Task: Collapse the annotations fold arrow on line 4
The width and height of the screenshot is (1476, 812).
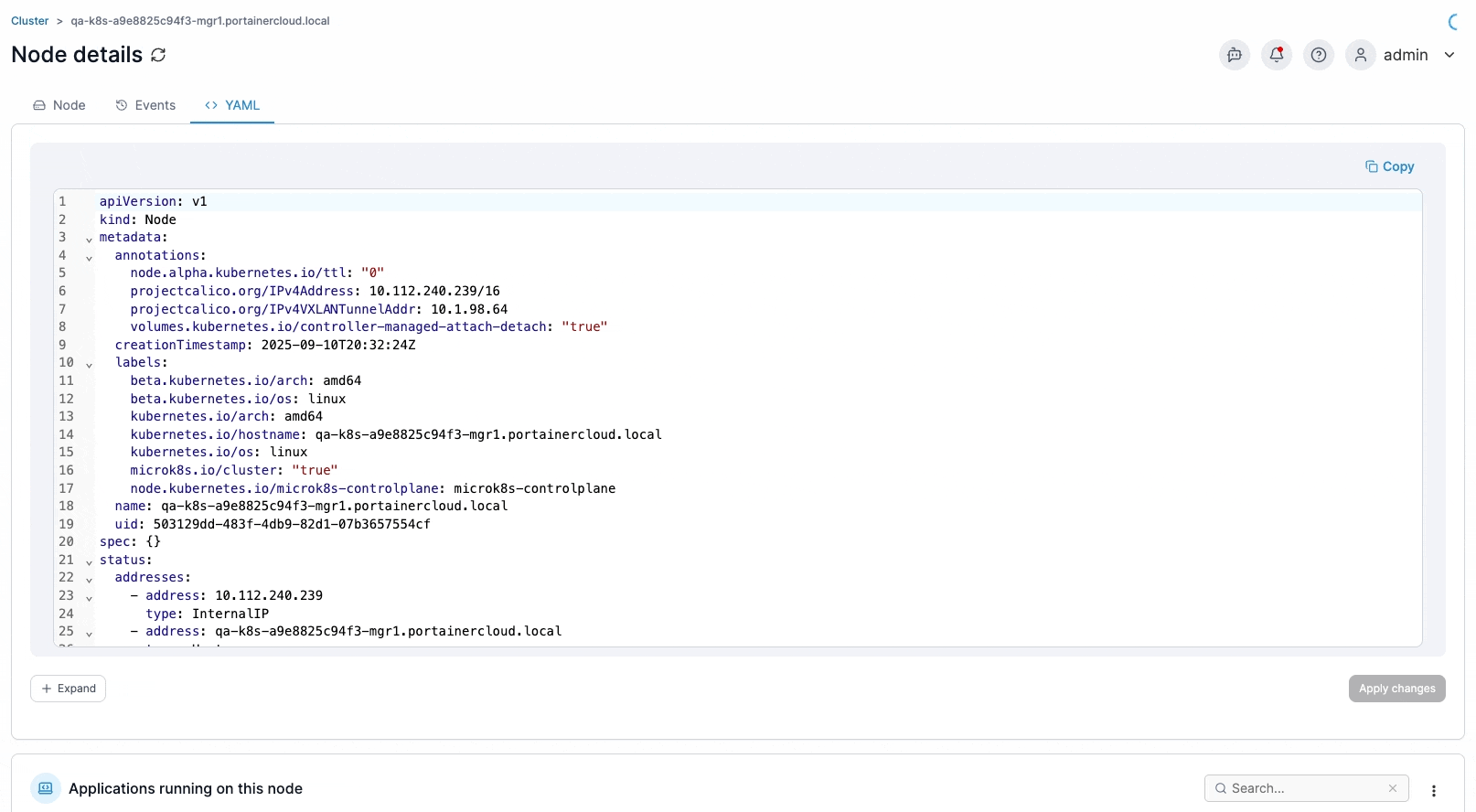Action: 89,258
